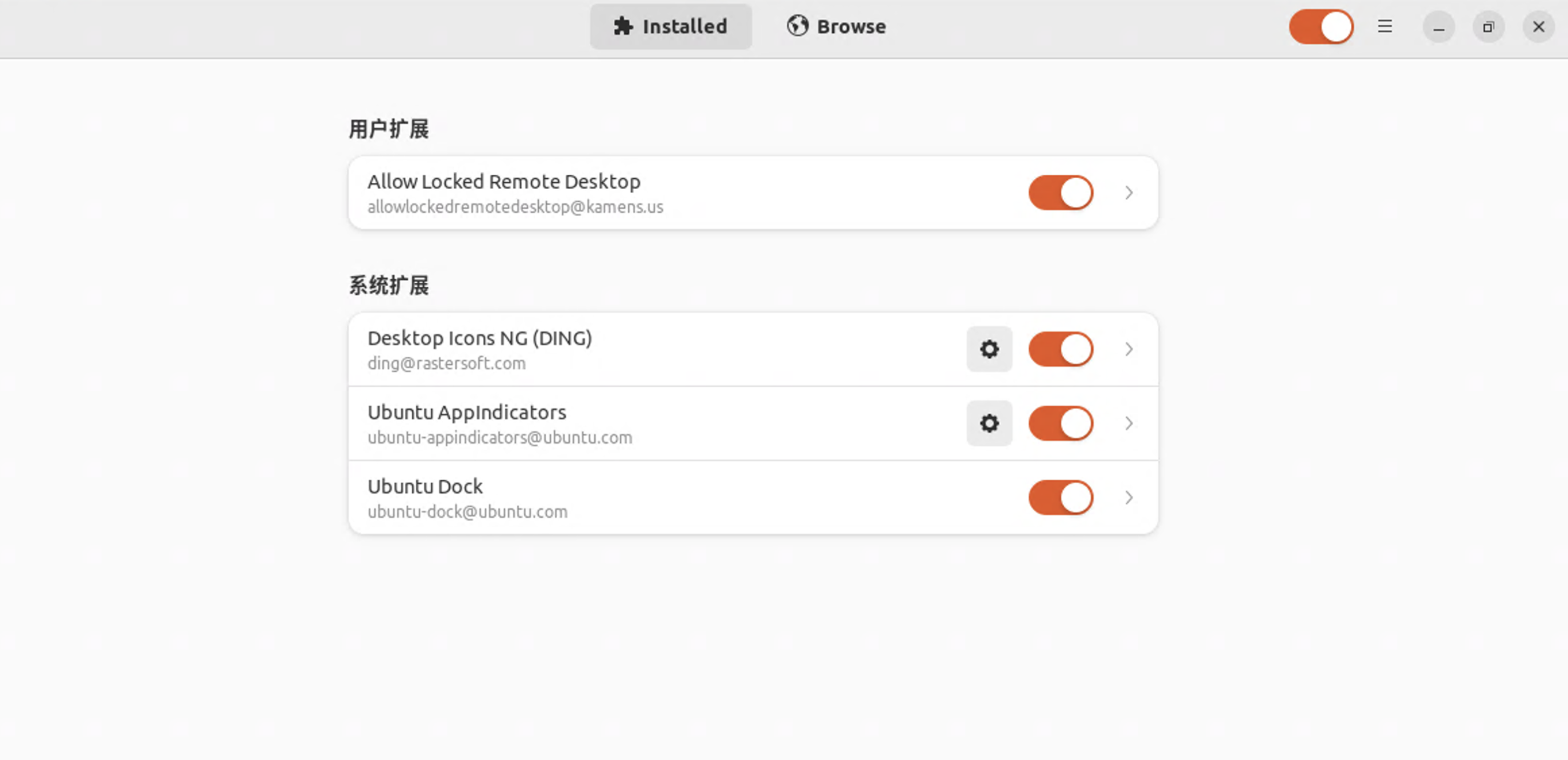1568x760 pixels.
Task: Toggle off Desktop Icons NG extension
Action: pos(1061,349)
